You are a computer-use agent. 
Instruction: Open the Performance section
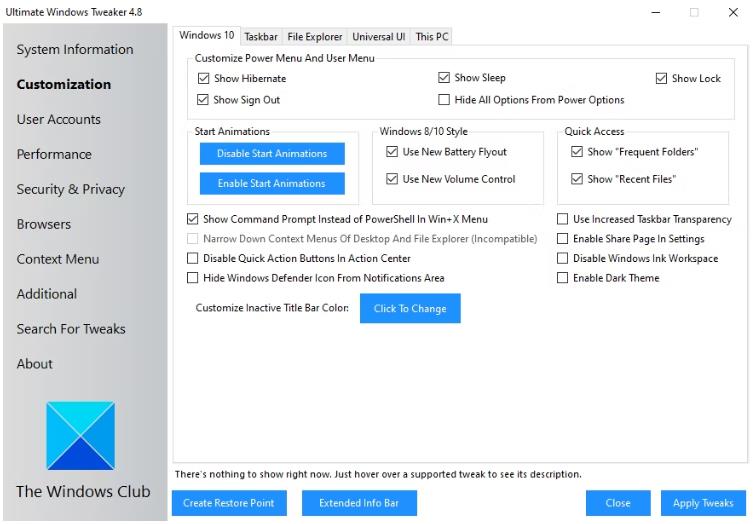54,155
